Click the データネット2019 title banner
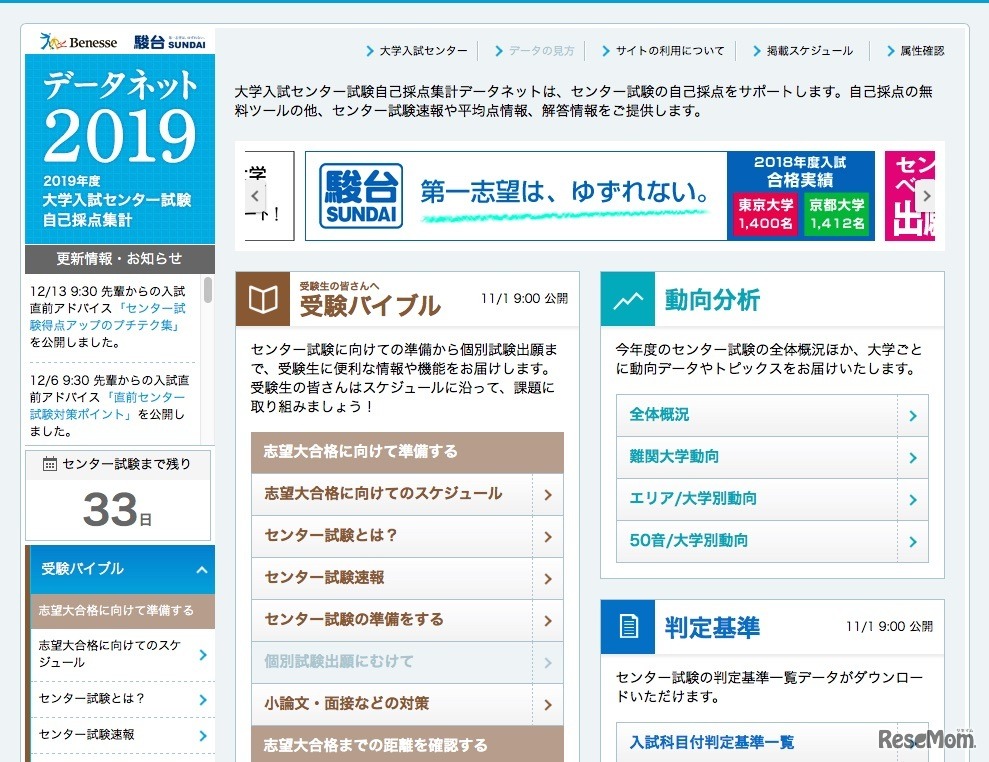 click(x=120, y=149)
